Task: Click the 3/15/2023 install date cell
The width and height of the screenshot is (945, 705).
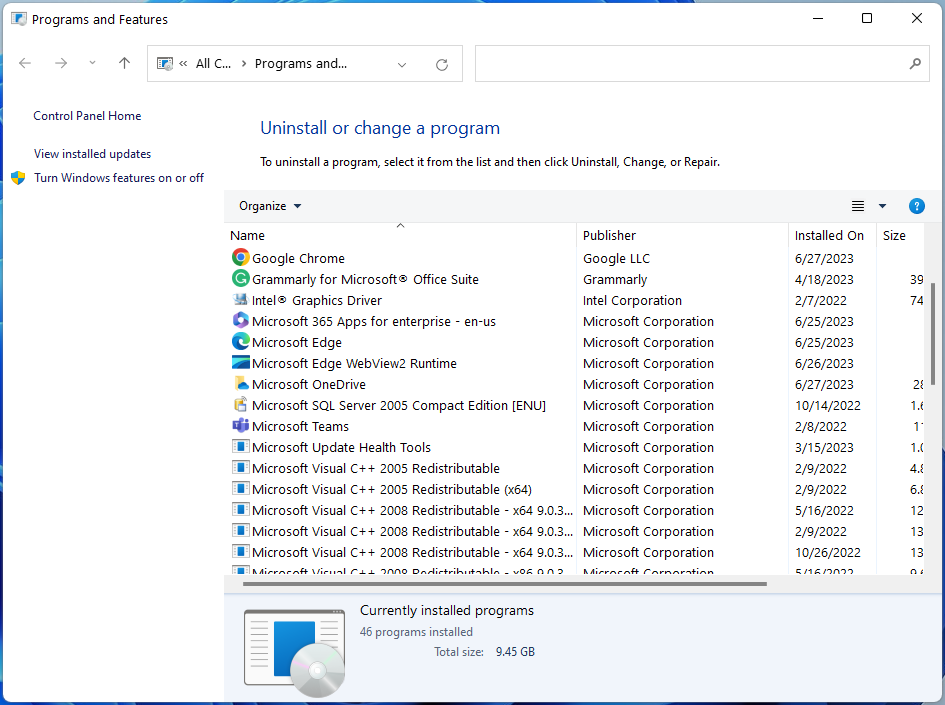Action: 824,447
